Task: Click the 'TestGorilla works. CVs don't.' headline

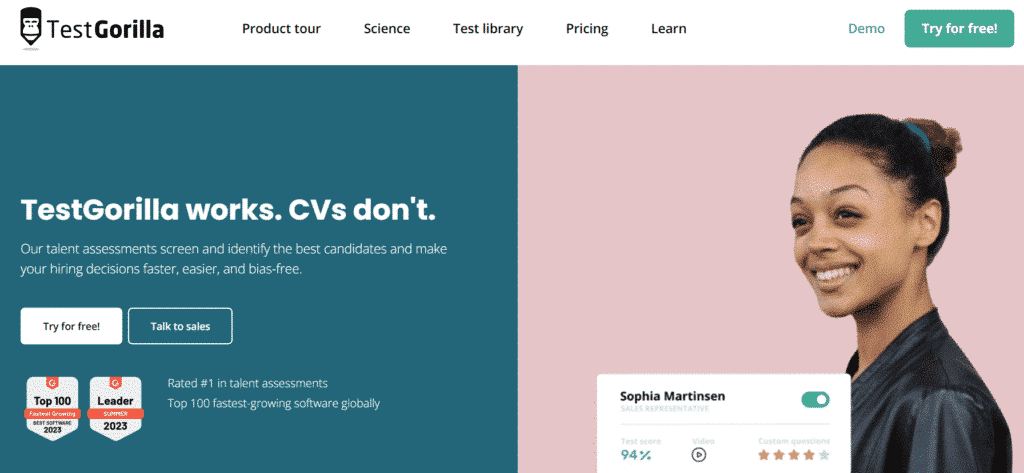Action: click(228, 210)
